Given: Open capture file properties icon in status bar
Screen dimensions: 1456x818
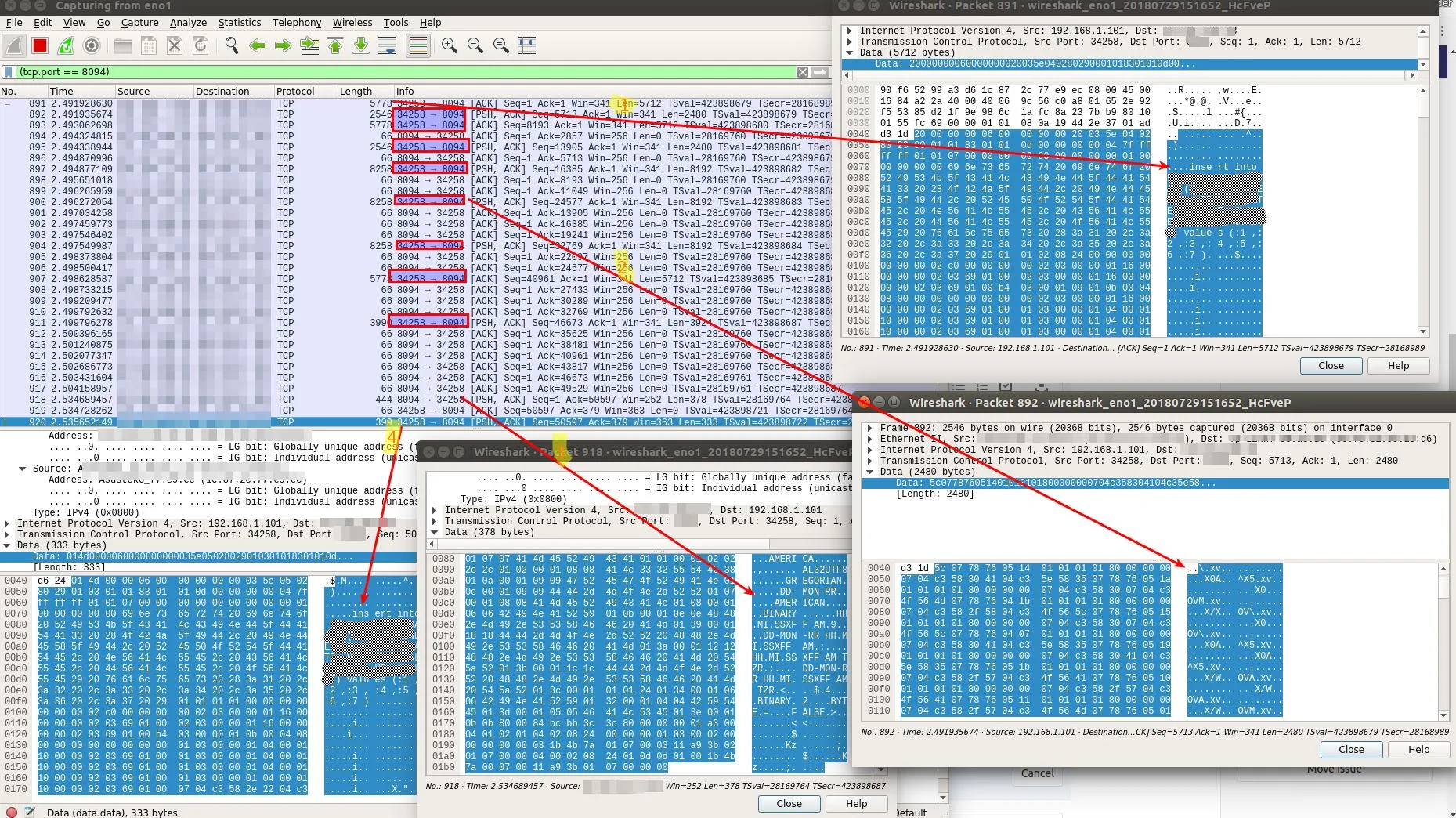Looking at the screenshot, I should click(30, 813).
